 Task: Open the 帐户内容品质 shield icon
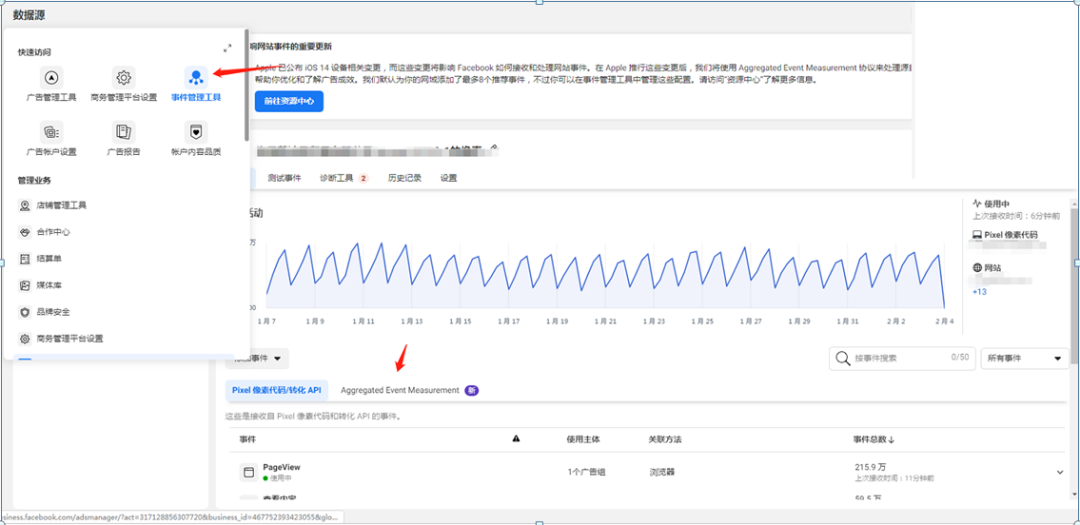point(196,132)
